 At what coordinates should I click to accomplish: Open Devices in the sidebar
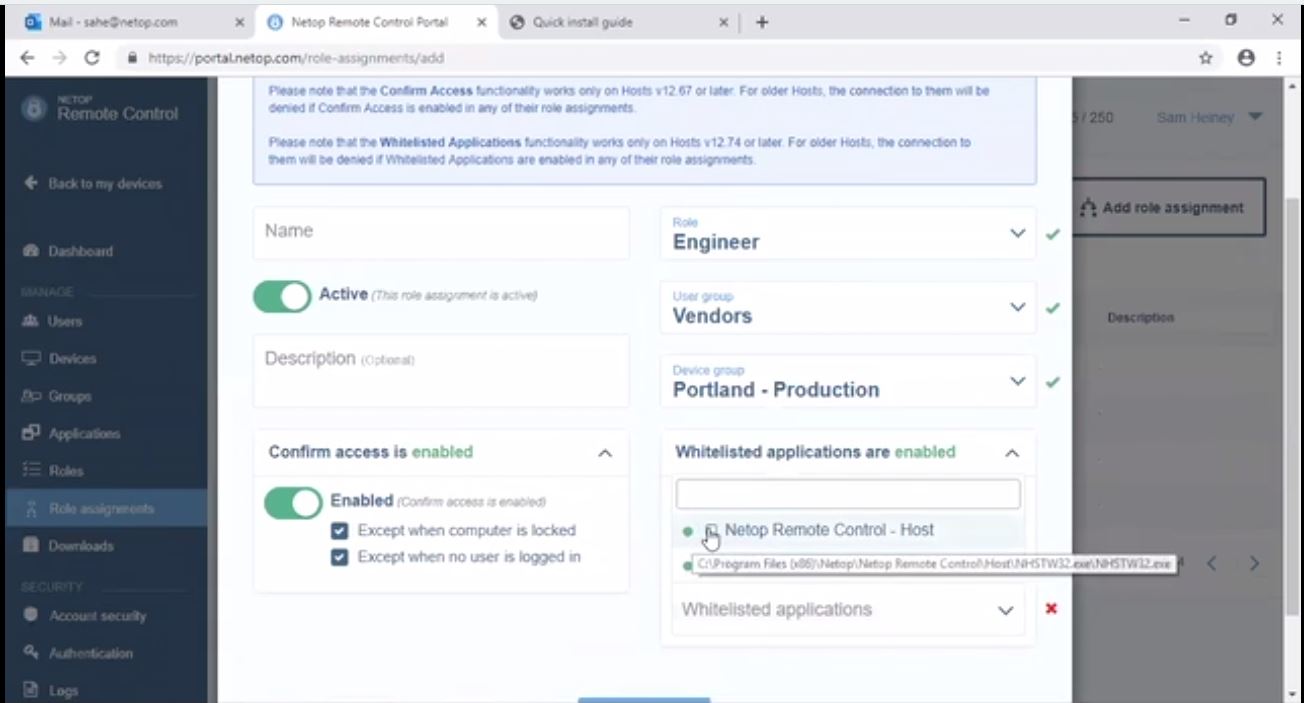click(73, 358)
